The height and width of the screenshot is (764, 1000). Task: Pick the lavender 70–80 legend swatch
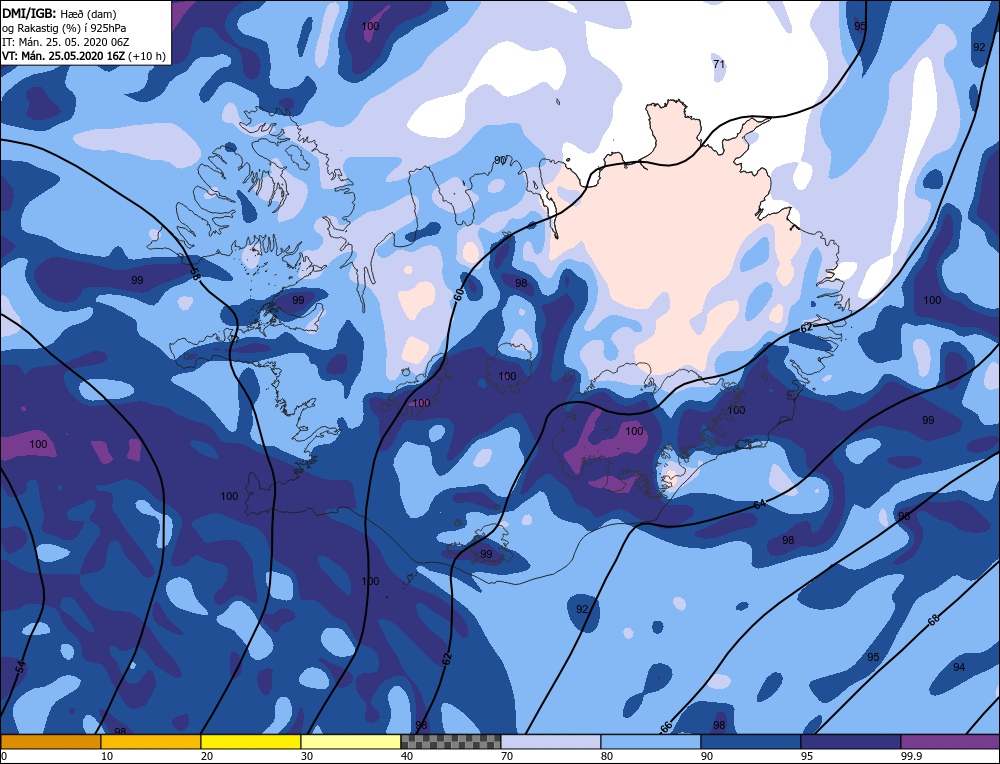551,742
